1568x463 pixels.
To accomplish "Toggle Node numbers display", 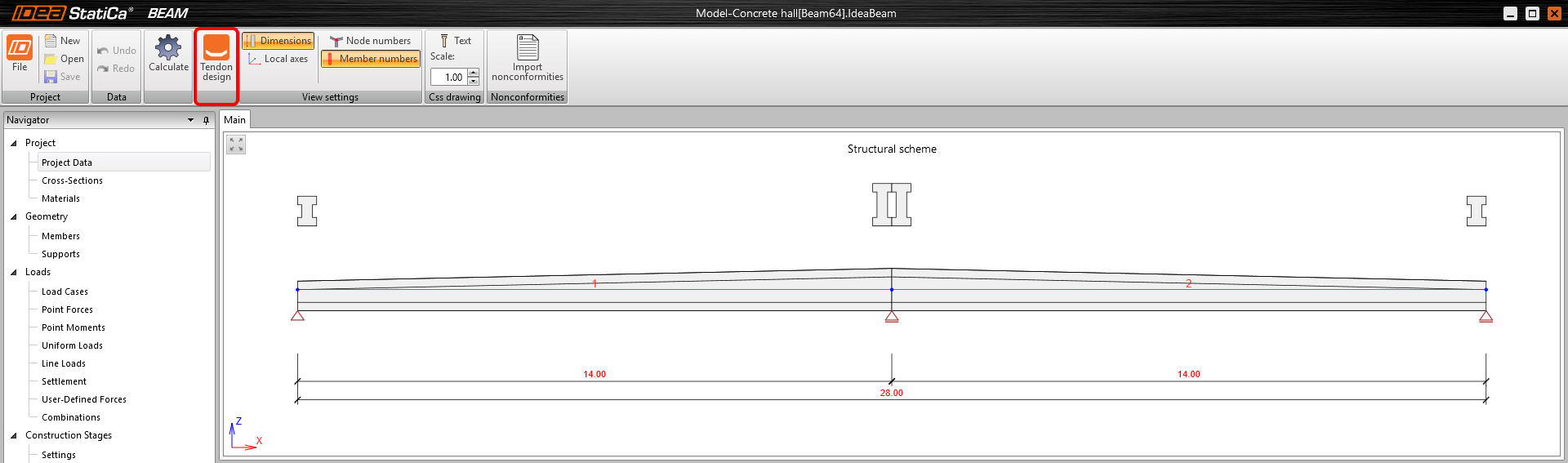I will coord(370,41).
